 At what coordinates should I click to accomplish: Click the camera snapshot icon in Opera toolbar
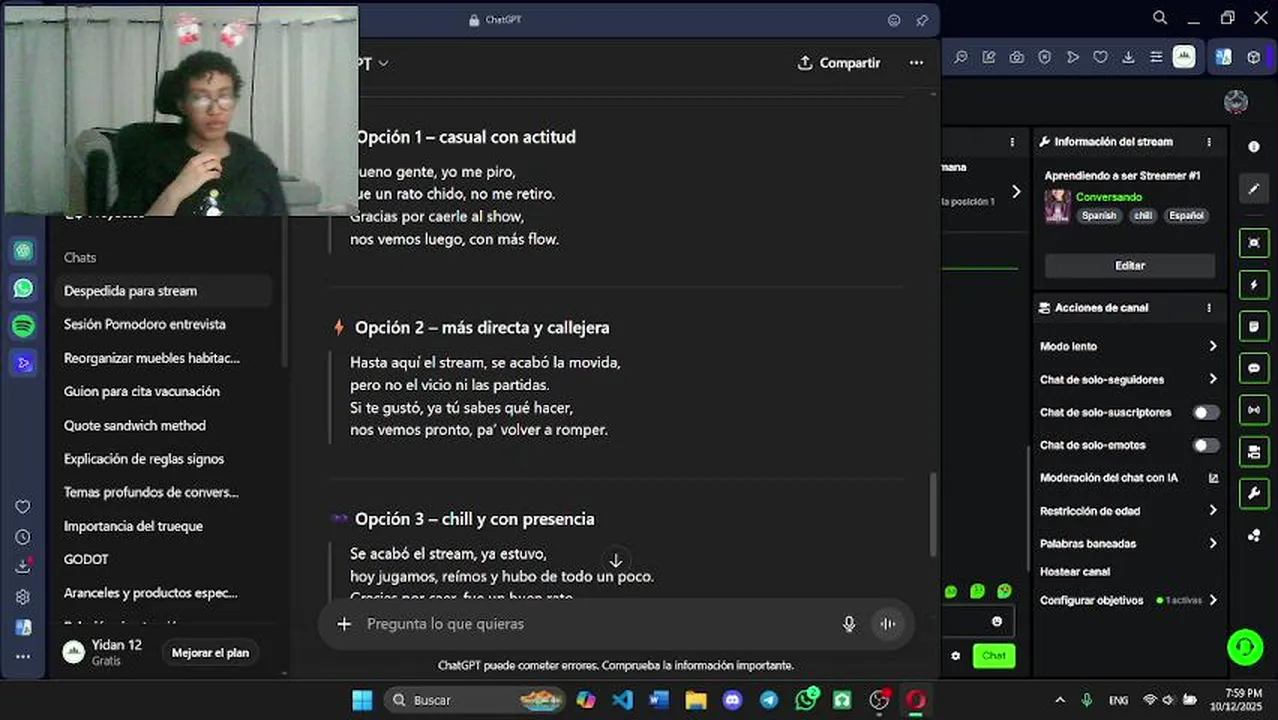click(x=1017, y=57)
